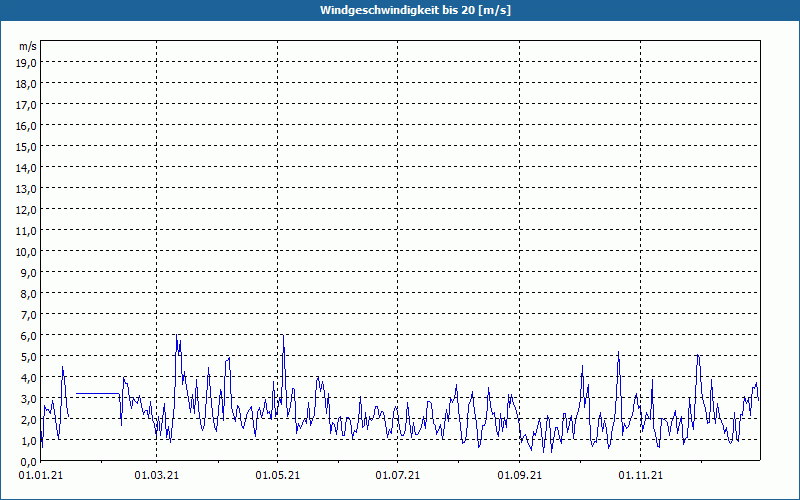
Task: Click the 4,0 y-axis label
Action: [28, 378]
